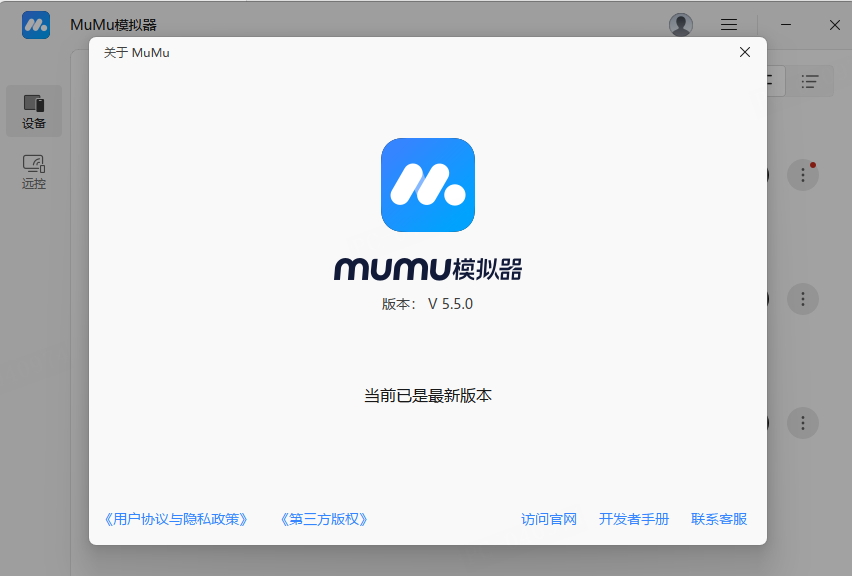
Task: Open the 远控 remote control sidebar icon
Action: point(34,171)
